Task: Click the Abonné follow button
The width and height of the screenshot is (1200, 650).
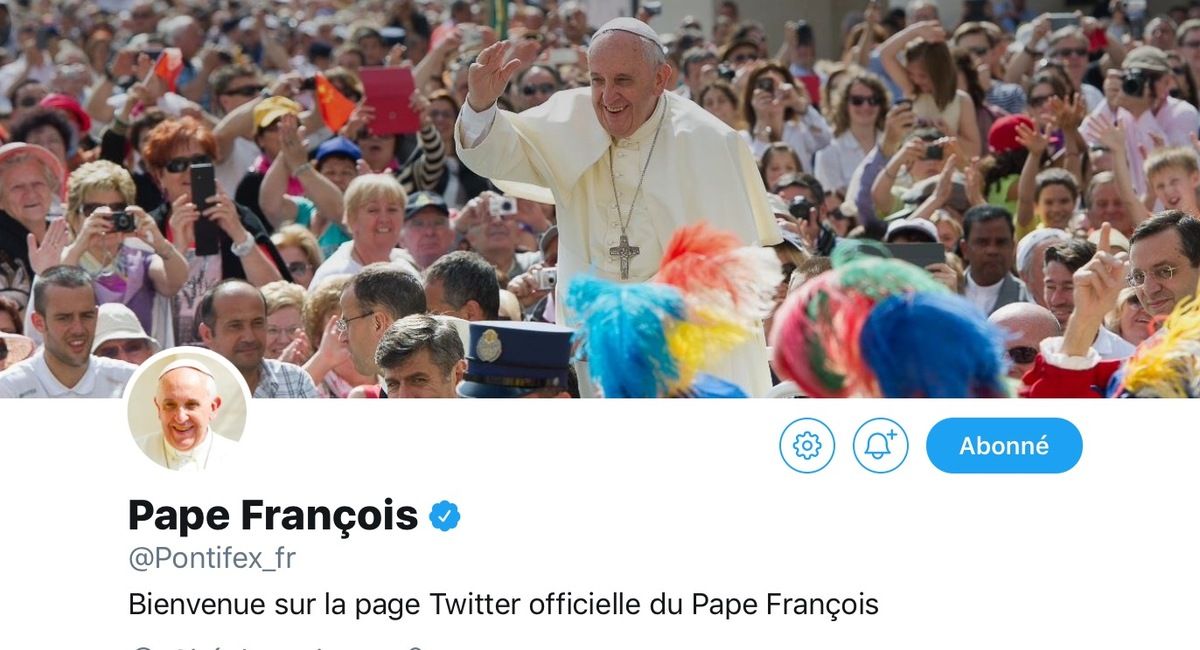Action: (1004, 445)
